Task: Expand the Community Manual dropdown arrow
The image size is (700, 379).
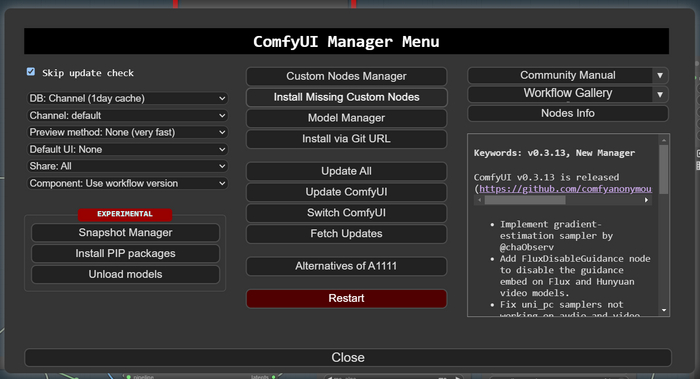Action: coord(660,75)
